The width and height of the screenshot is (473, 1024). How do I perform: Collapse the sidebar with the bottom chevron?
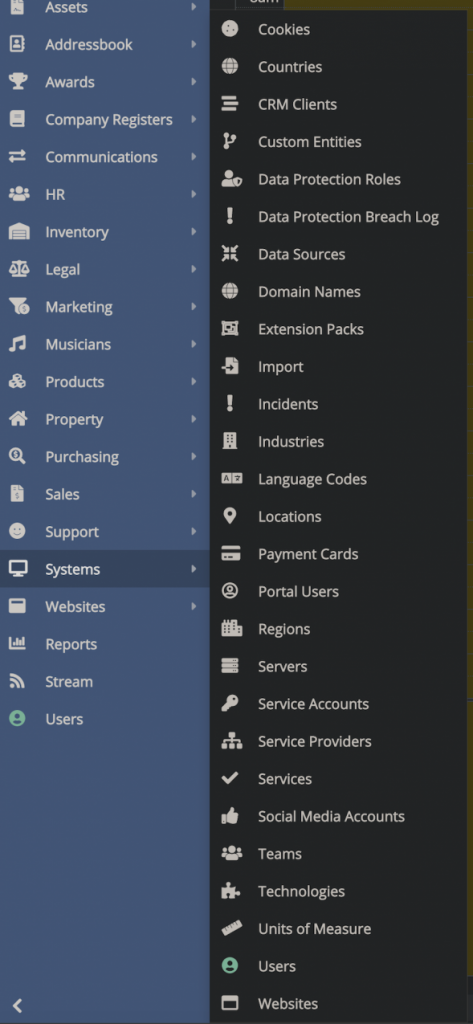click(18, 1006)
